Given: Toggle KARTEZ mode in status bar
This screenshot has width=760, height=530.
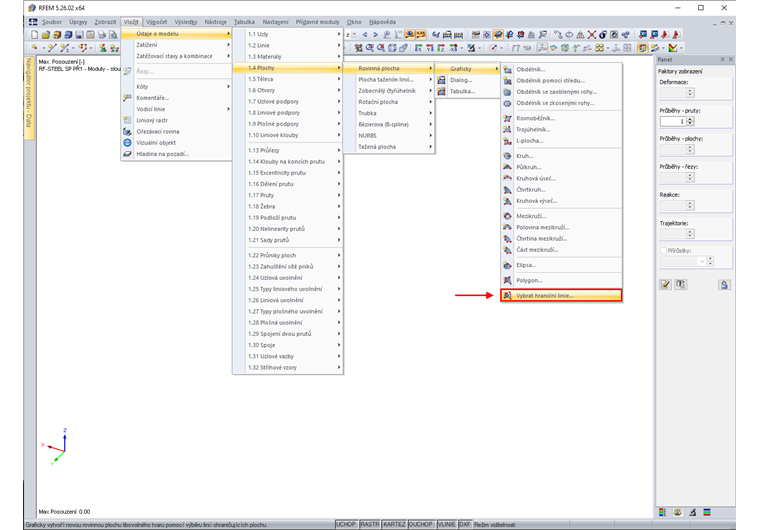Looking at the screenshot, I should tap(394, 524).
